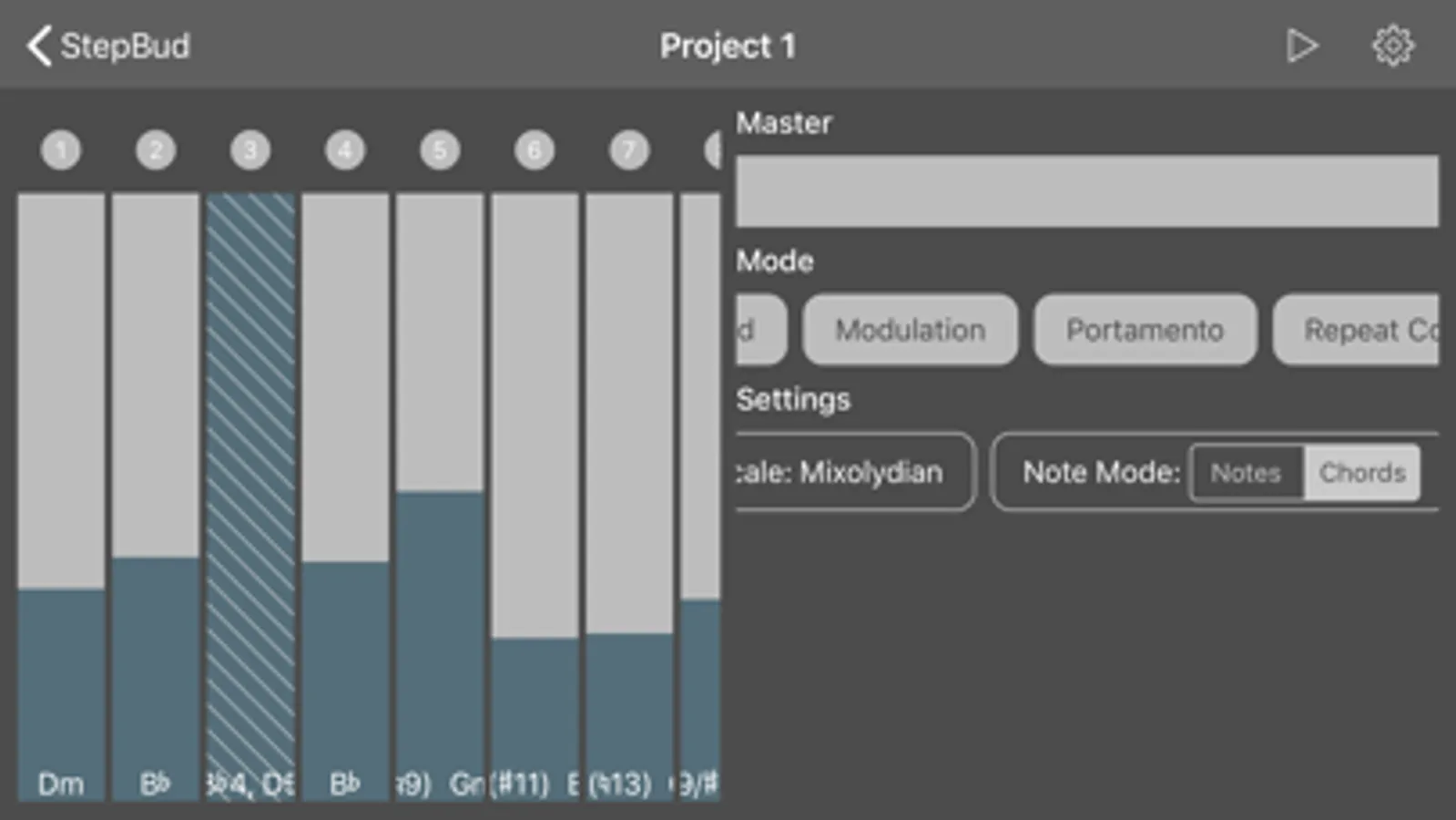The height and width of the screenshot is (820, 1456).
Task: Click the hatched third step column
Action: (x=250, y=497)
